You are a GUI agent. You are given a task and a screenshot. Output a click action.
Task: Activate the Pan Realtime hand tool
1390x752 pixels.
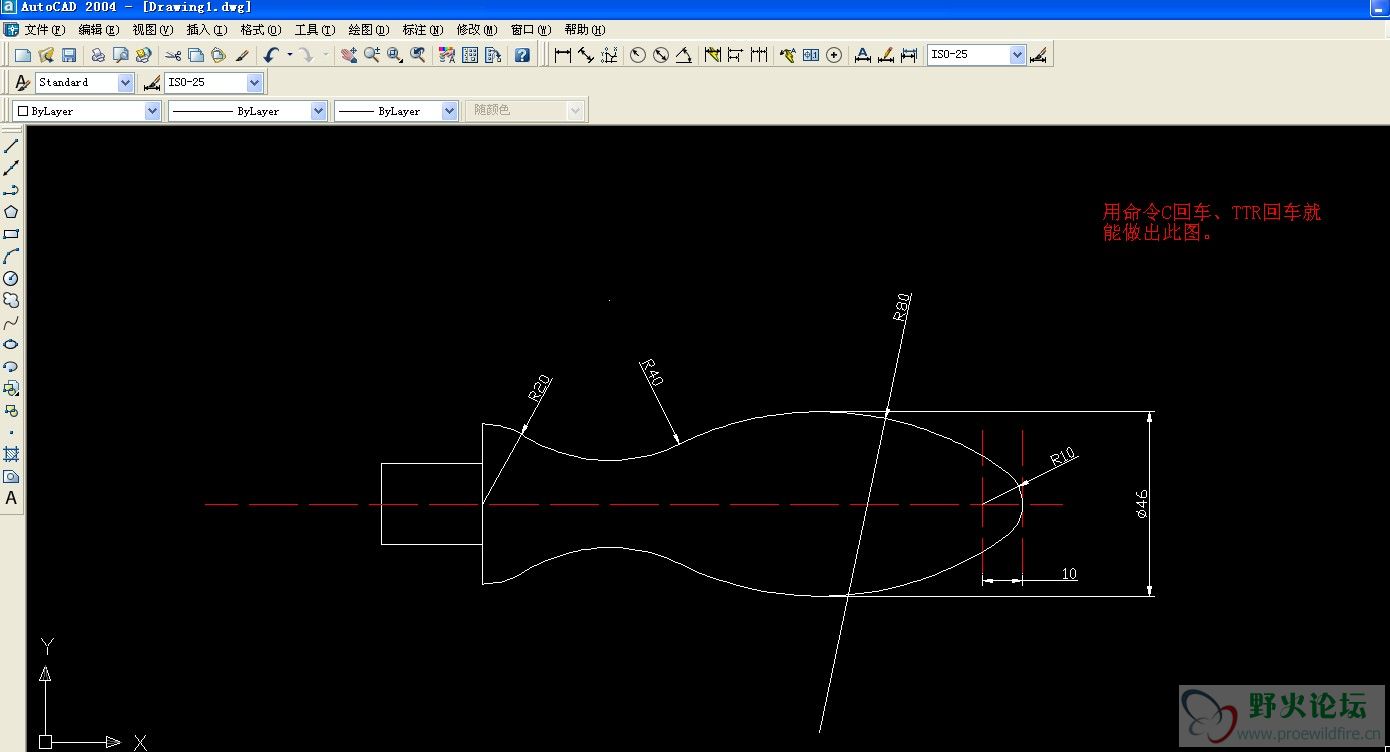[348, 55]
